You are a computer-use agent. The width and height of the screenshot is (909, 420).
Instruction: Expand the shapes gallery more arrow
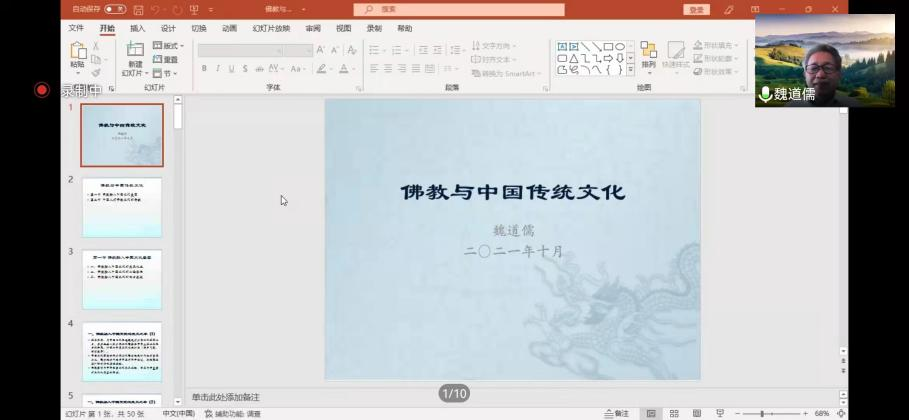(x=630, y=70)
